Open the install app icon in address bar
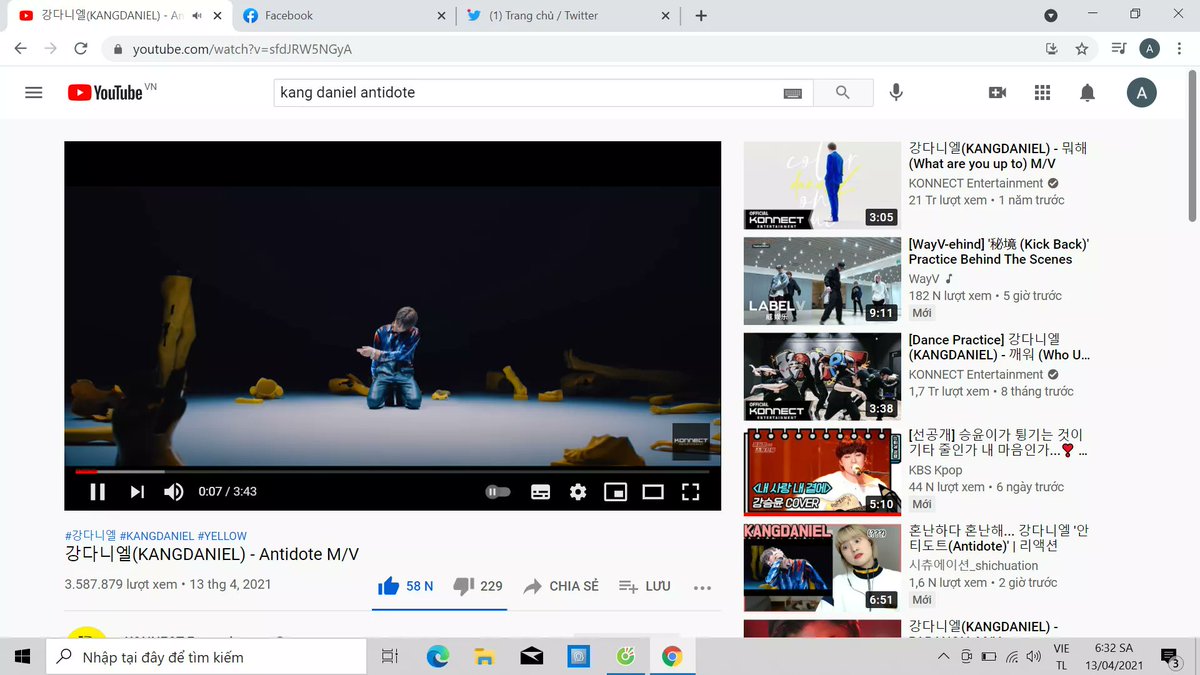 tap(1051, 49)
